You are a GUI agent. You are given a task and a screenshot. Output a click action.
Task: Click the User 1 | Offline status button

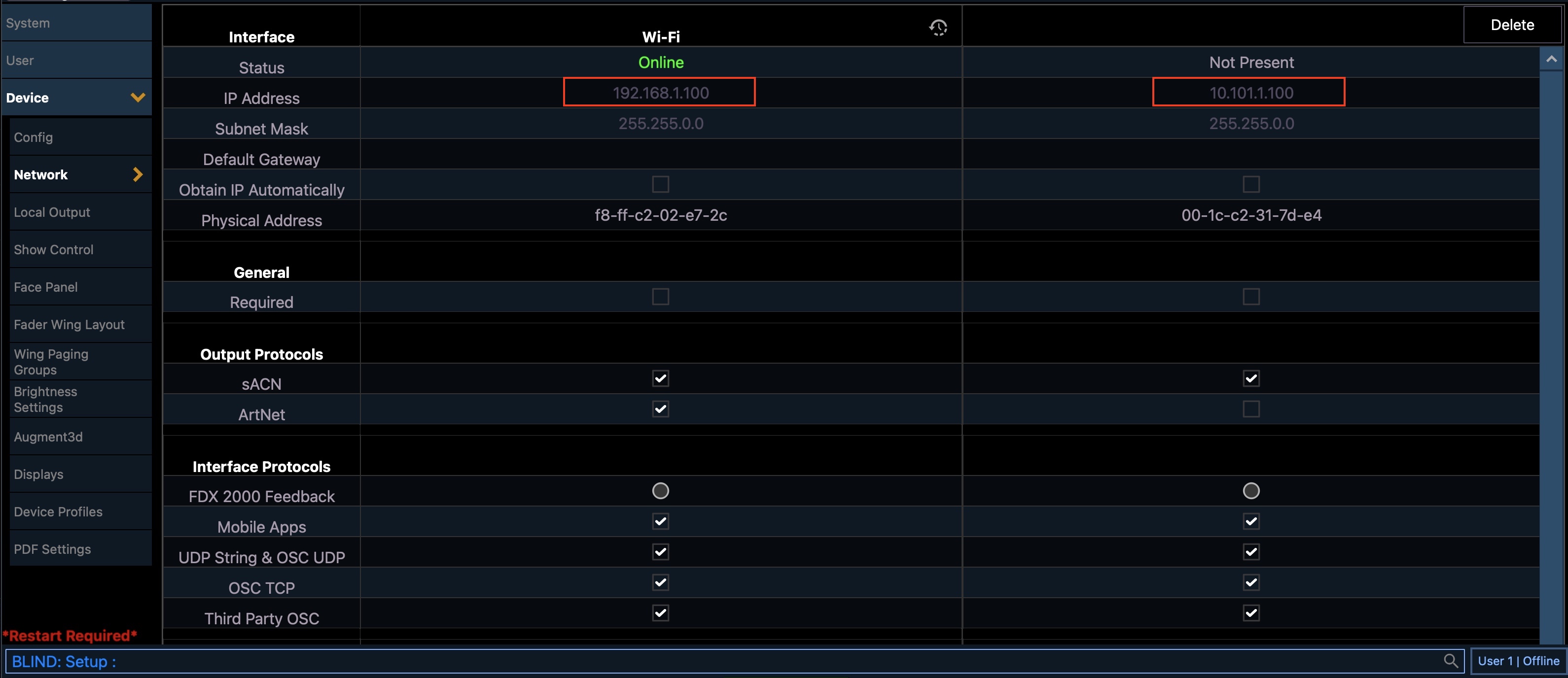point(1518,661)
